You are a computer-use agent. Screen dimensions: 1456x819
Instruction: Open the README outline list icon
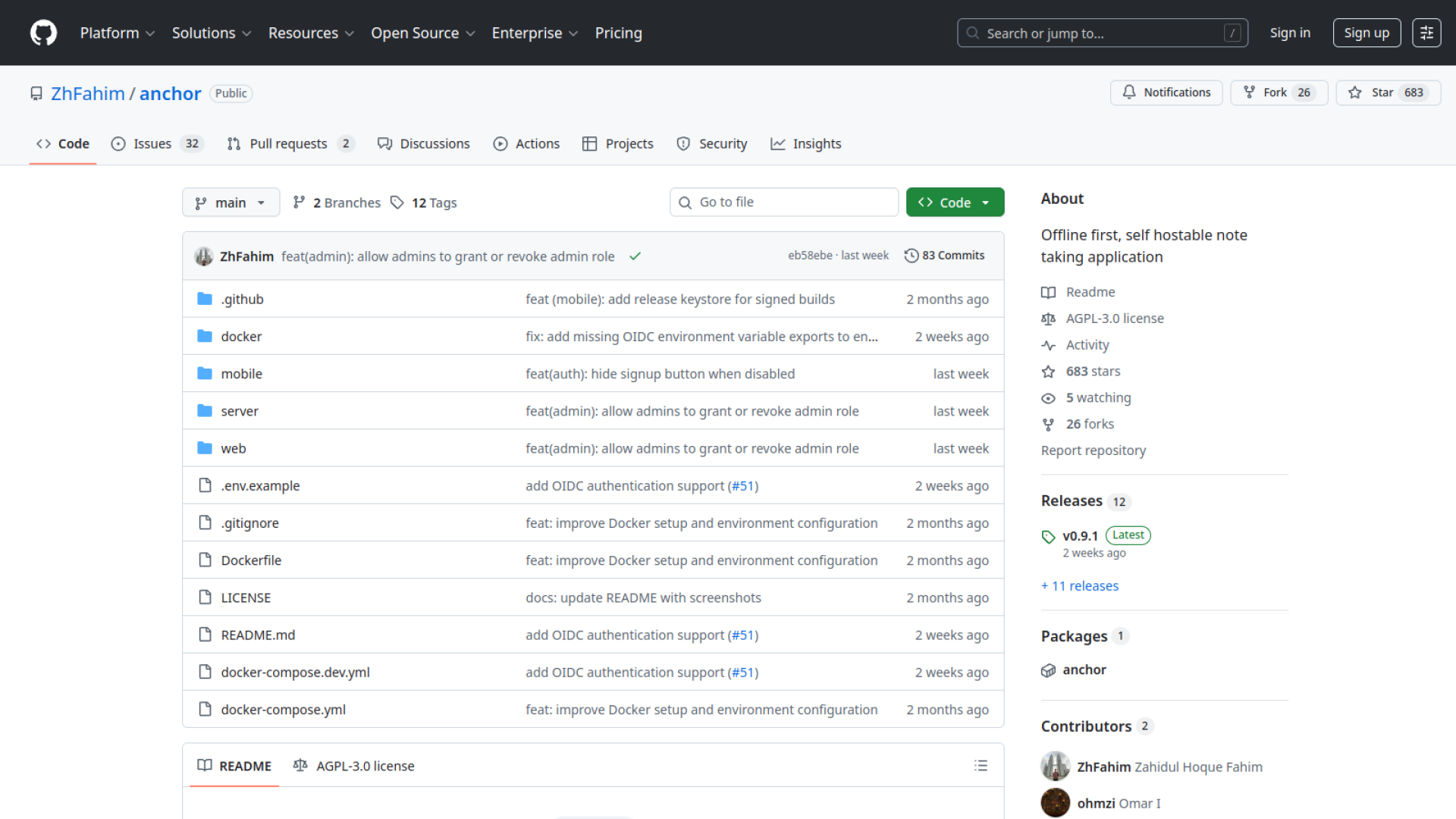pyautogui.click(x=981, y=766)
